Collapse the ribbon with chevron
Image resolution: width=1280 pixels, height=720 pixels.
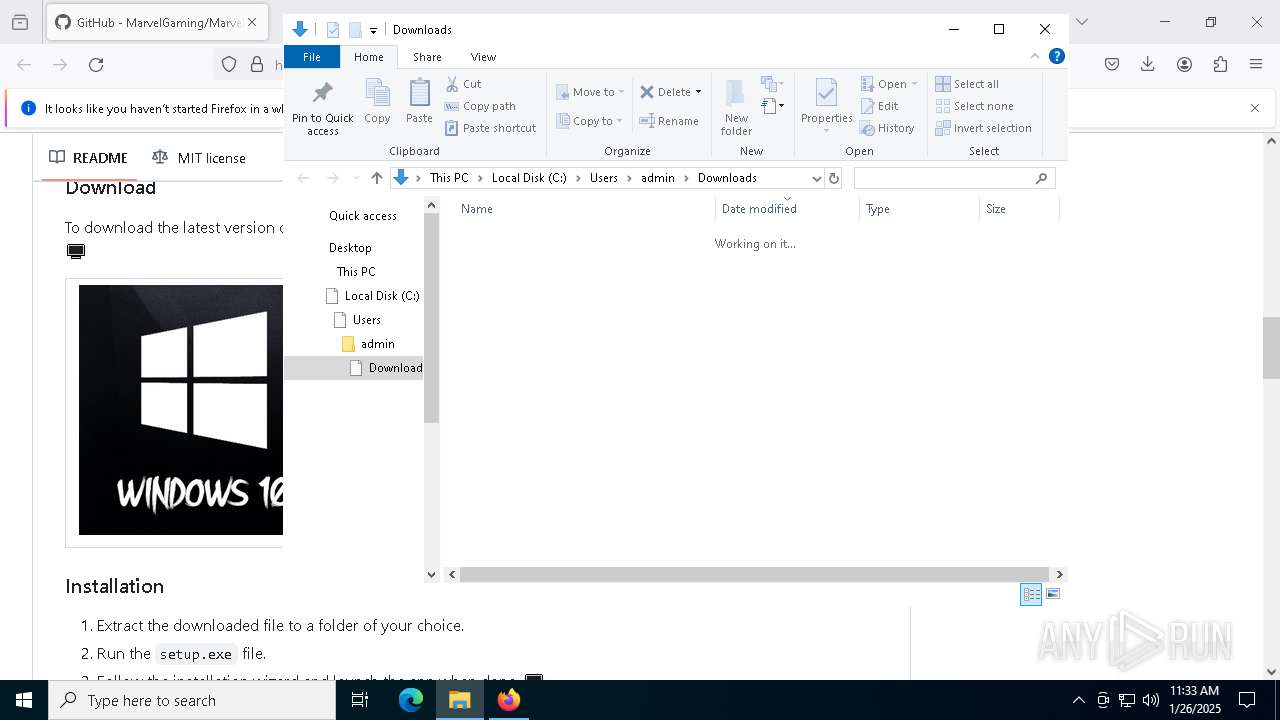point(1035,57)
